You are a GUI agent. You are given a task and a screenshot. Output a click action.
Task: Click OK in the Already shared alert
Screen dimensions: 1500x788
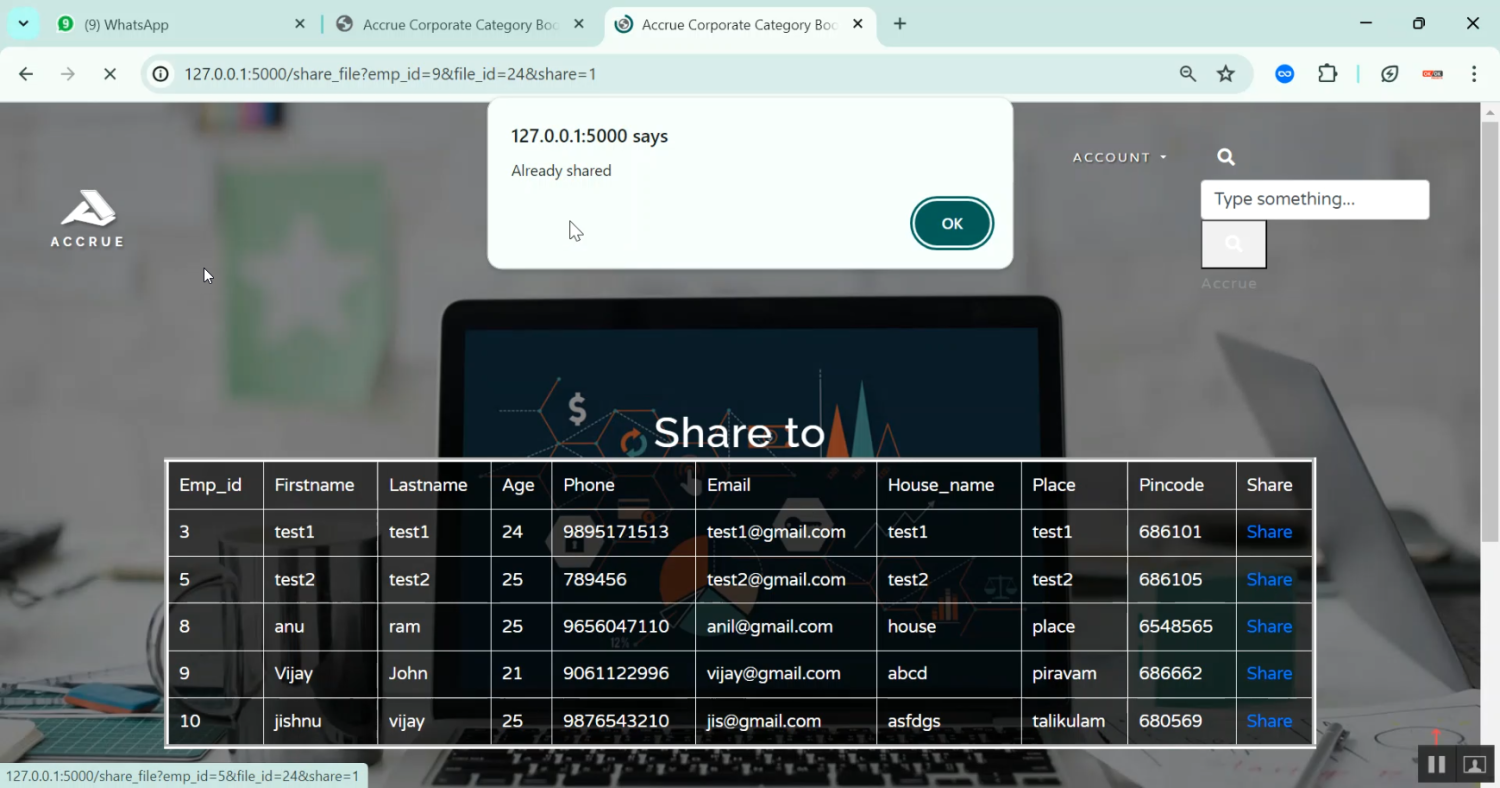pyautogui.click(x=951, y=223)
